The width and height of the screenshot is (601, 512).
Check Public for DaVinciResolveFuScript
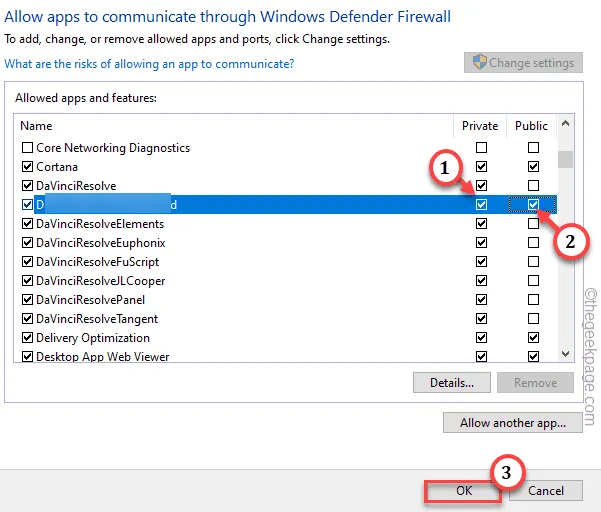pos(533,262)
